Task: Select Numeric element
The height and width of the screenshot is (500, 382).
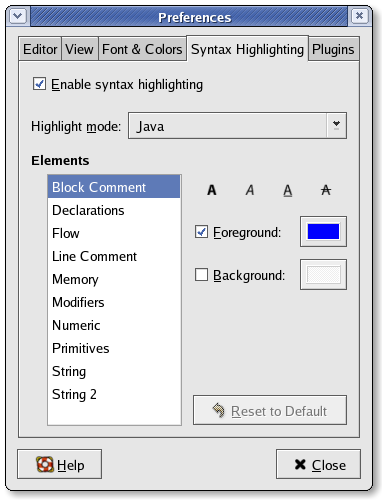Action: (114, 325)
